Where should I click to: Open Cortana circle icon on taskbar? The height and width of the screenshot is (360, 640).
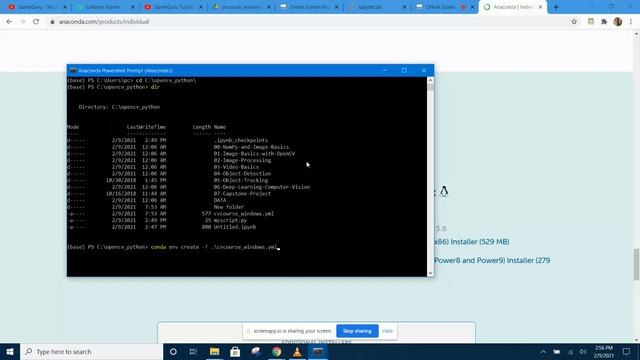[x=173, y=351]
